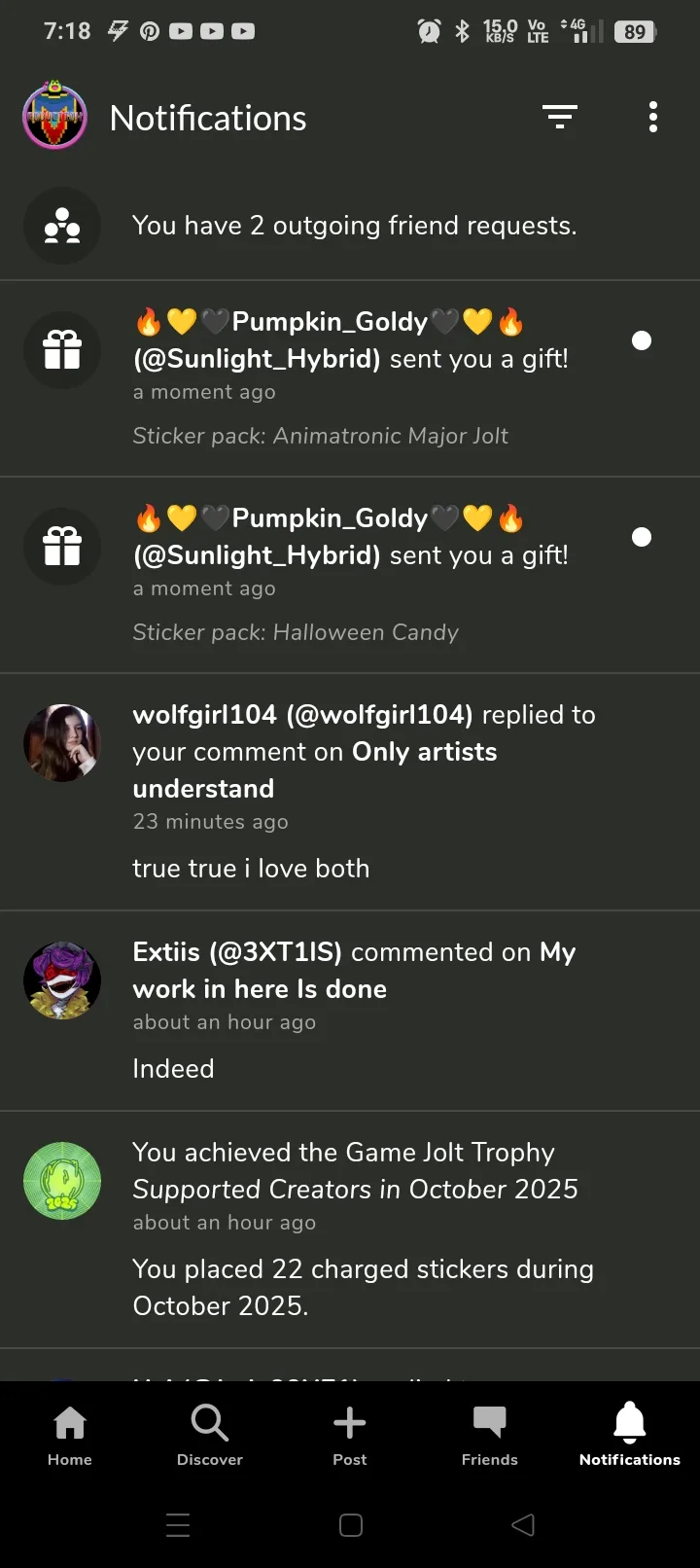Screen dimensions: 700x1568
Task: Toggle unread dot on Halloween Candy gift
Action: 642,537
